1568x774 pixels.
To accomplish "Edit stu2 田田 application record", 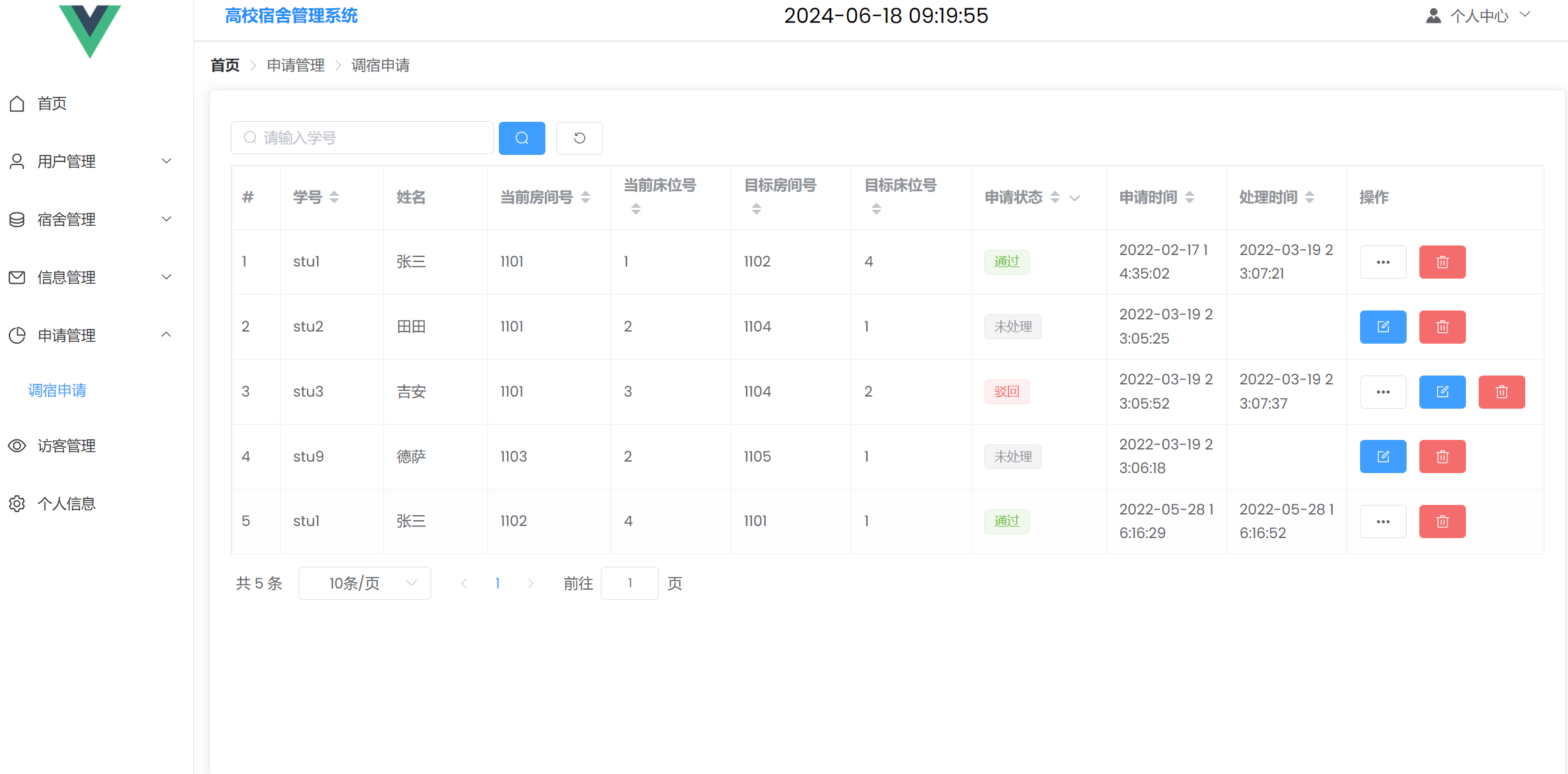I will 1382,327.
